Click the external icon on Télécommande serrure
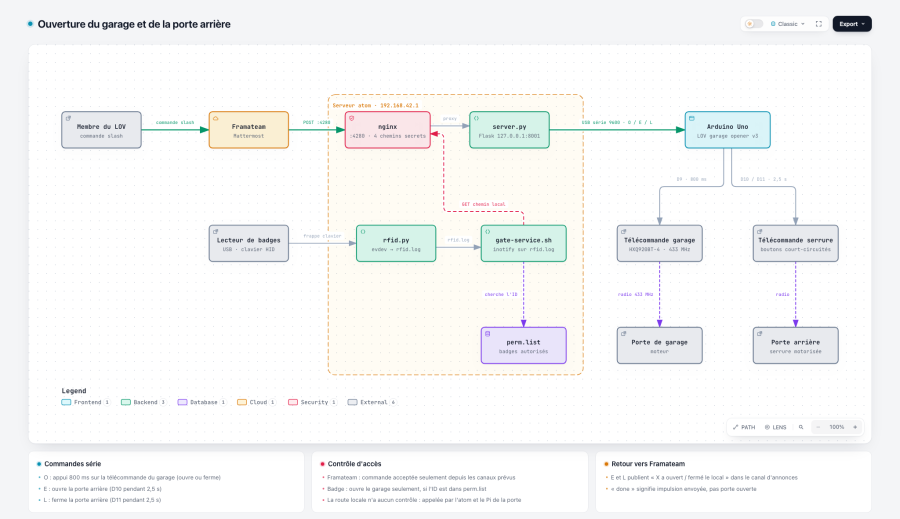This screenshot has width=900, height=519. click(759, 231)
